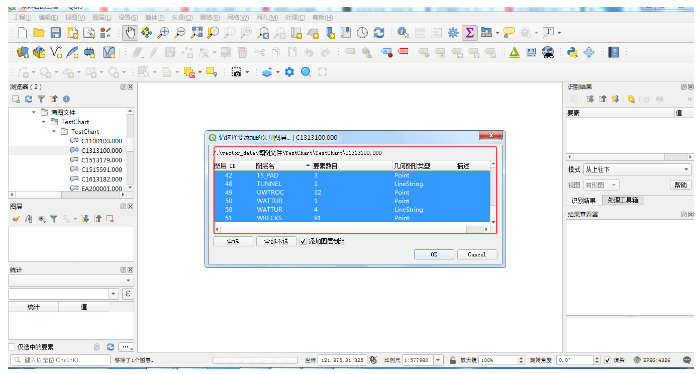
Task: Click the New GeoPackage Layer icon
Action: click(39, 52)
